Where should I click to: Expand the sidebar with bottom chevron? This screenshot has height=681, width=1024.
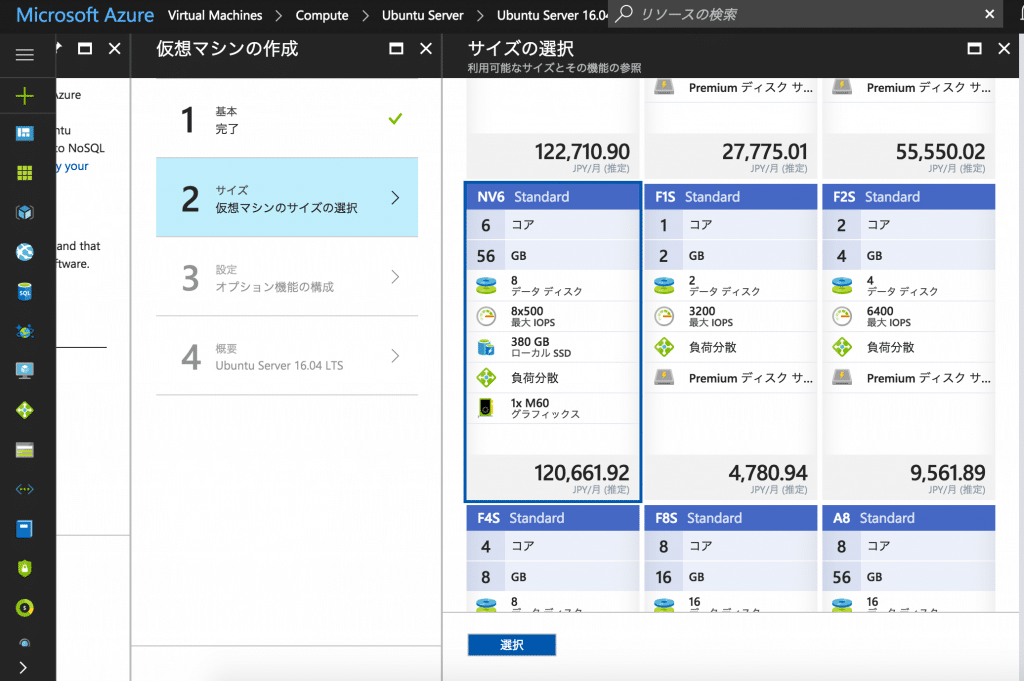24,667
